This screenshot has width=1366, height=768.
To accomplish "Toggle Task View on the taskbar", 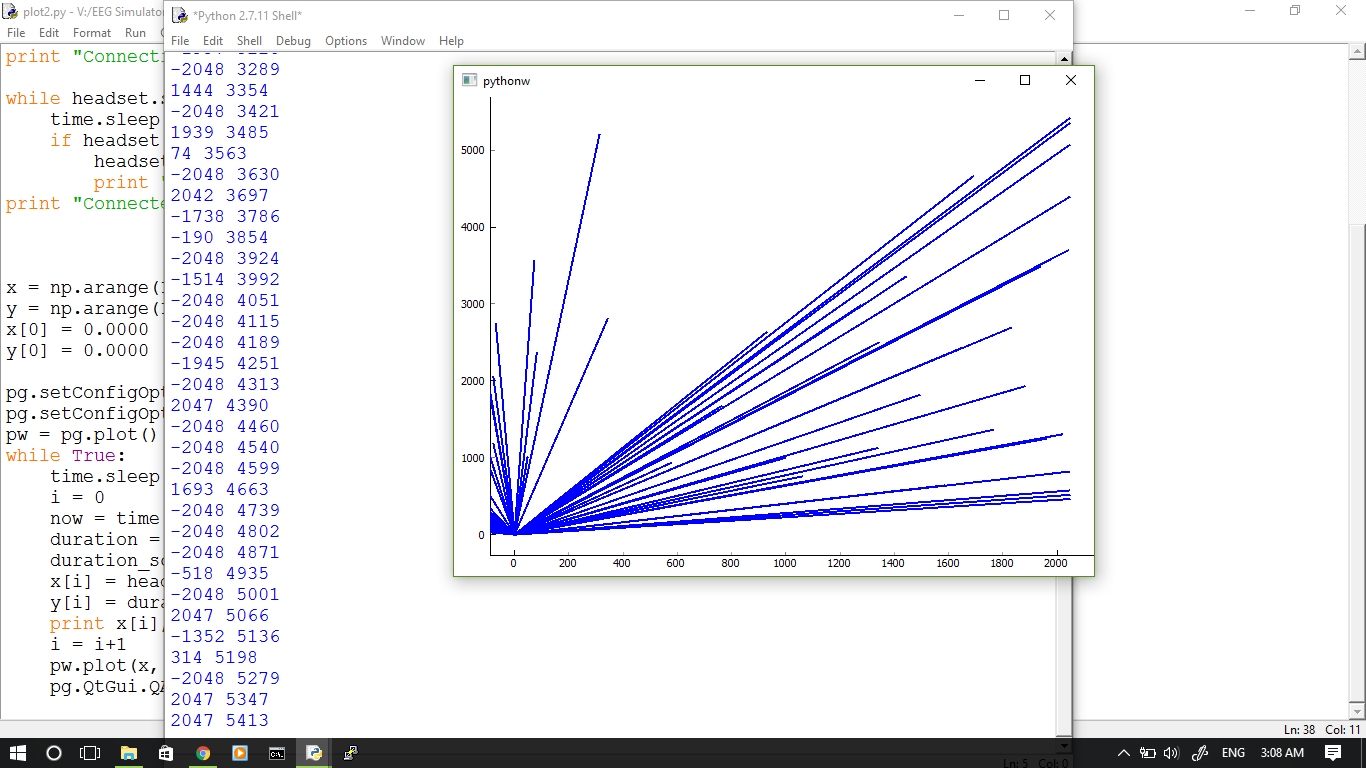I will click(89, 752).
